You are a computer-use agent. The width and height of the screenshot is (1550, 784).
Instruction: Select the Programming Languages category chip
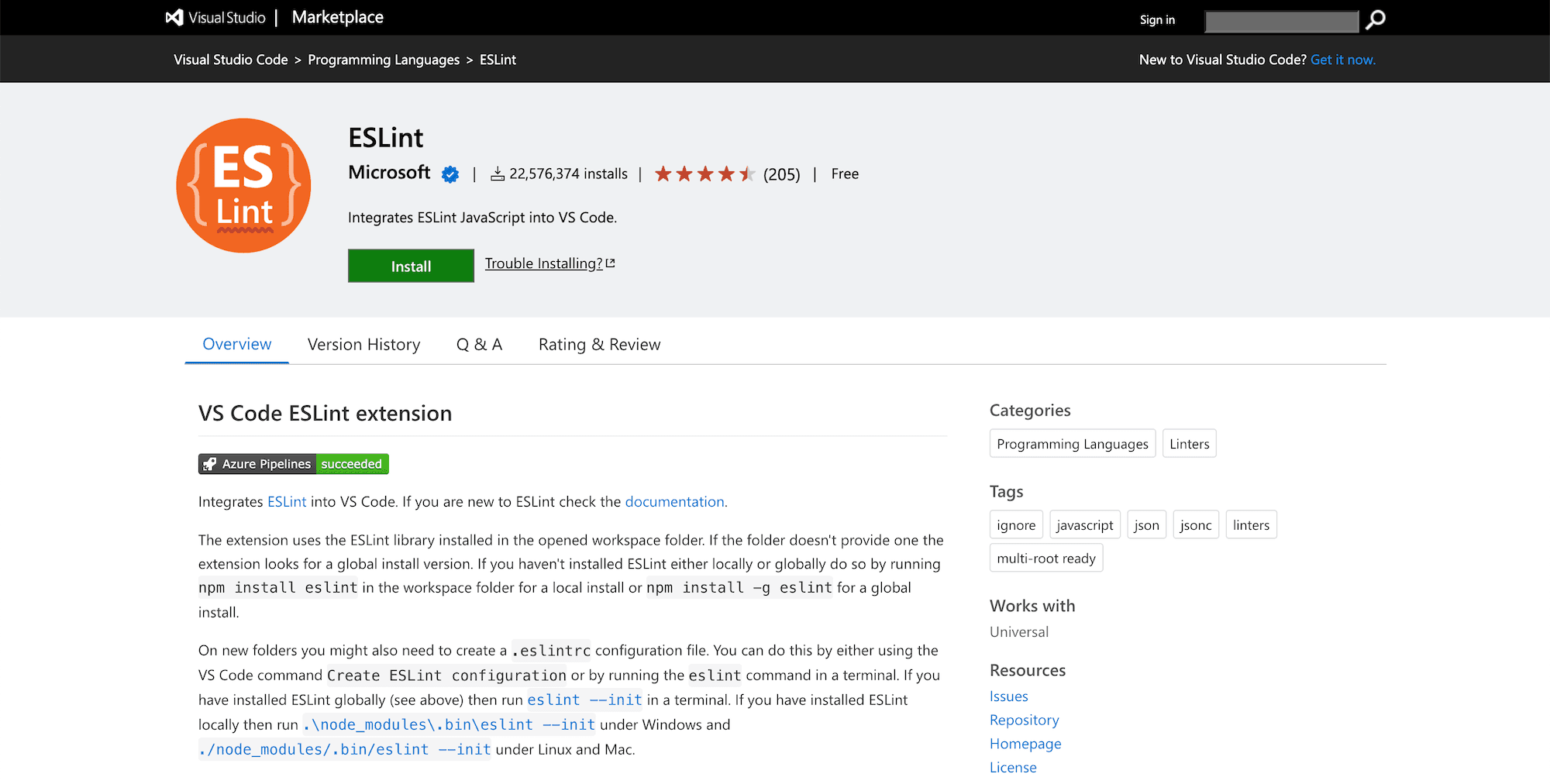[1073, 444]
